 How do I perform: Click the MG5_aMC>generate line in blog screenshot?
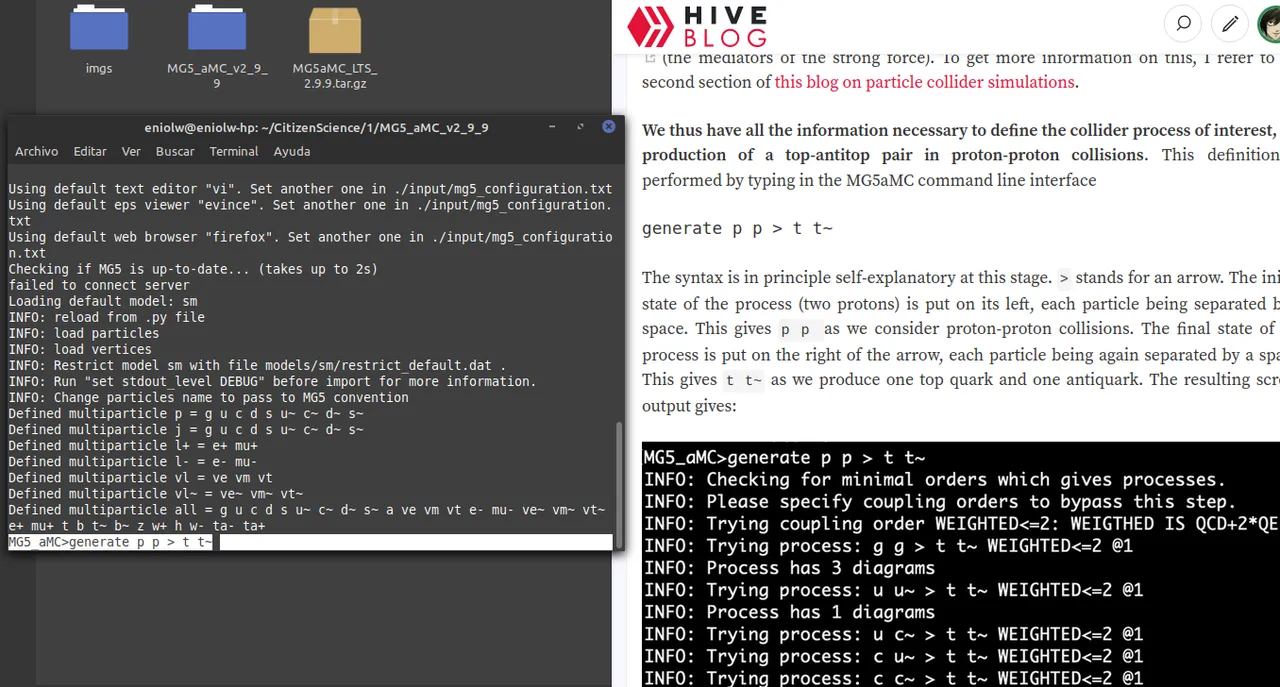click(784, 458)
